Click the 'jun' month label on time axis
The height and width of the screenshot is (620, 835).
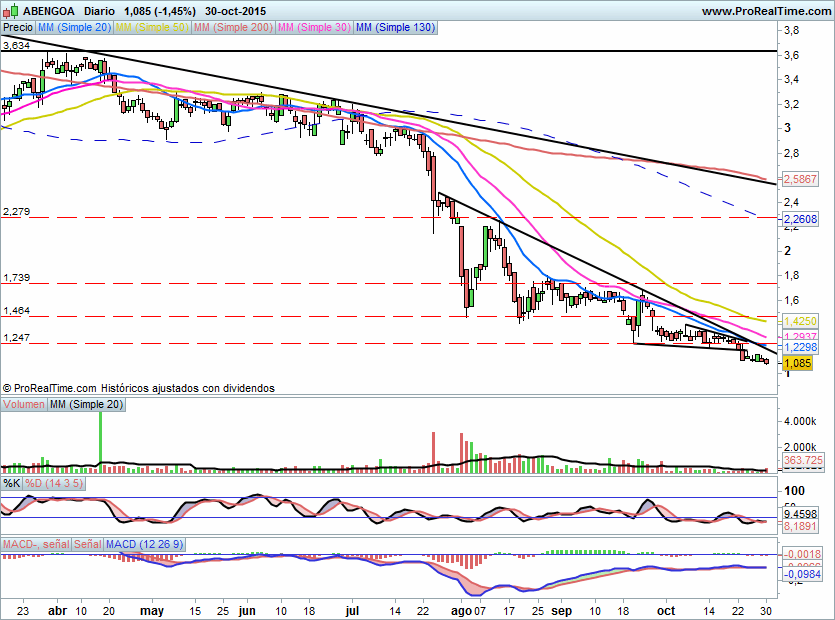247,610
